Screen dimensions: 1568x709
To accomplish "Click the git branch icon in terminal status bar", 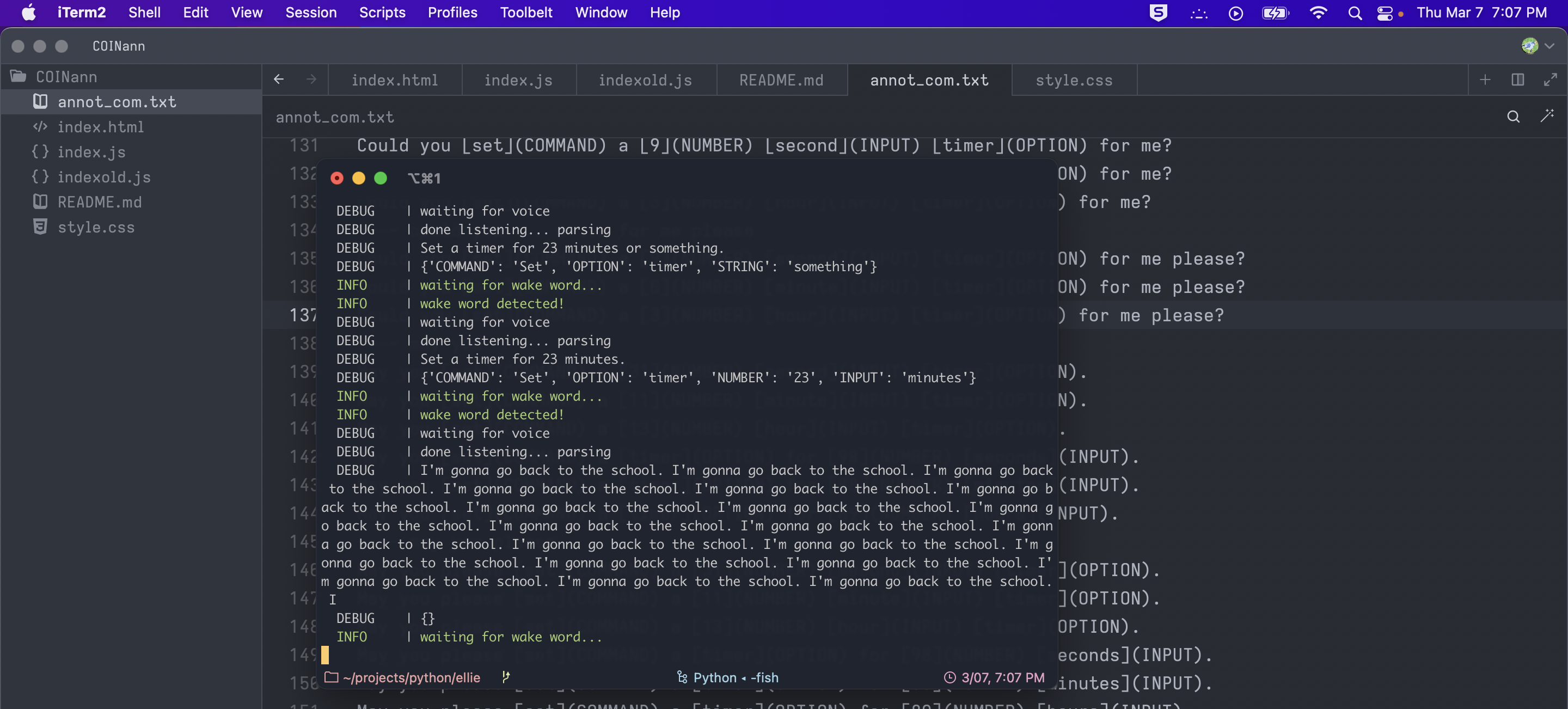I will (x=505, y=677).
